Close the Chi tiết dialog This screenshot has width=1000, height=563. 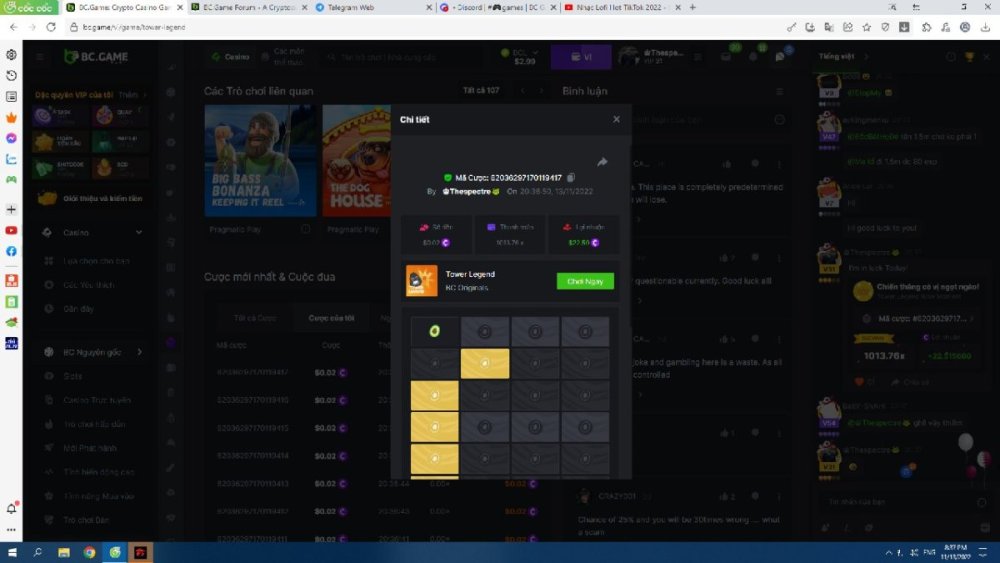pyautogui.click(x=616, y=119)
